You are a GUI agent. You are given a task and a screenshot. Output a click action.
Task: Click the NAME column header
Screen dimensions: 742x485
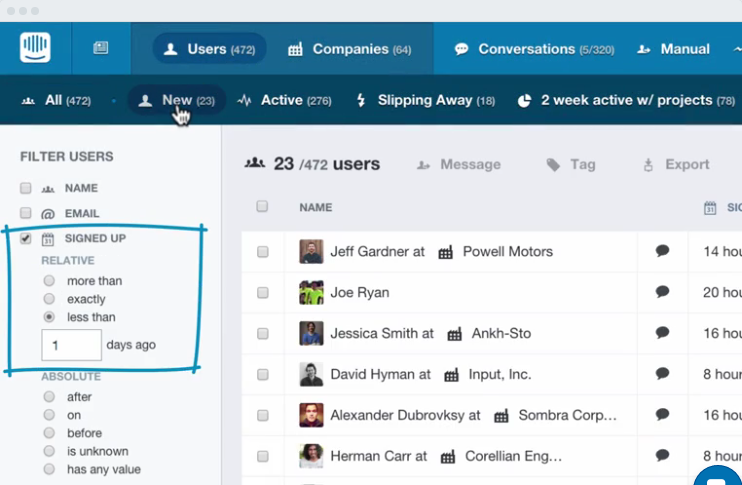[316, 207]
